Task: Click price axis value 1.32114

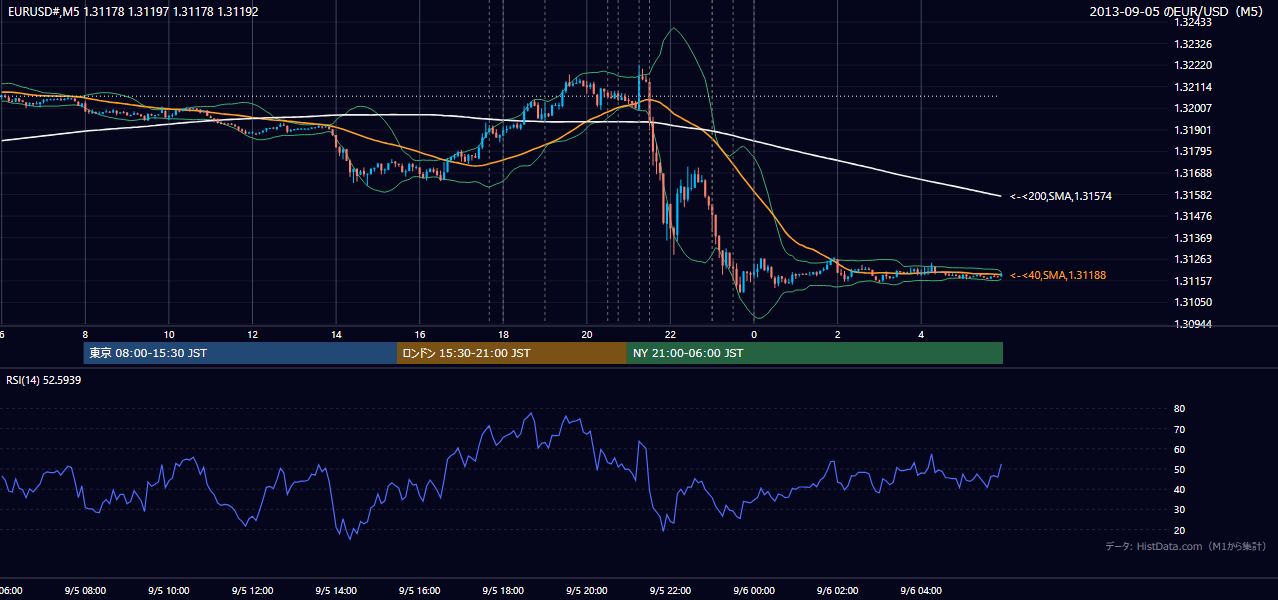Action: pyautogui.click(x=1193, y=87)
